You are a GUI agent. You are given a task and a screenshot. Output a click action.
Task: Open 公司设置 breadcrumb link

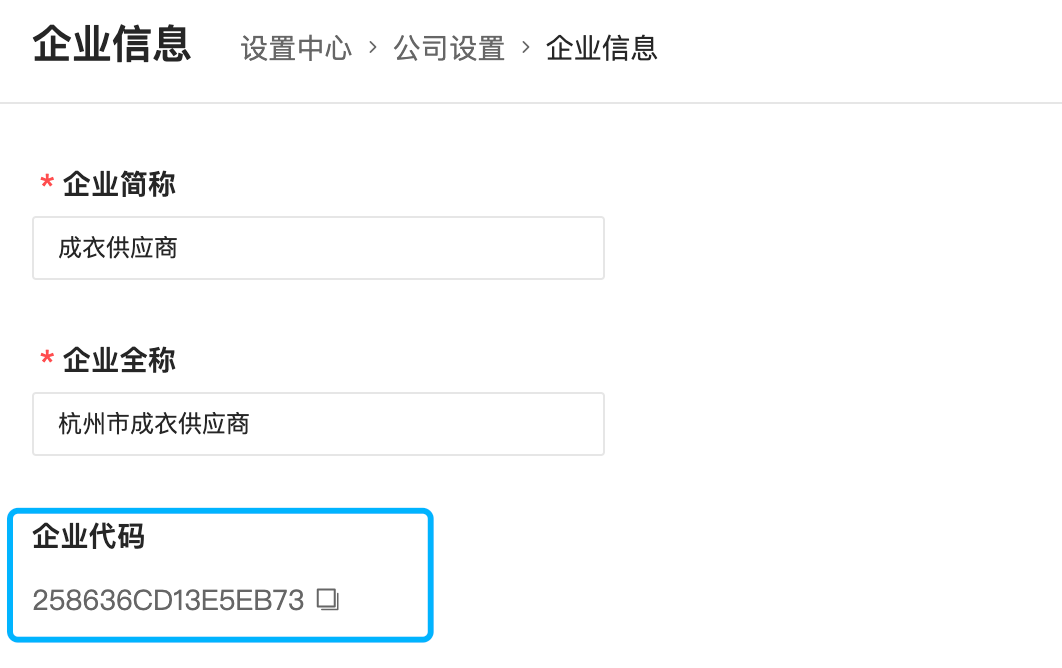449,48
